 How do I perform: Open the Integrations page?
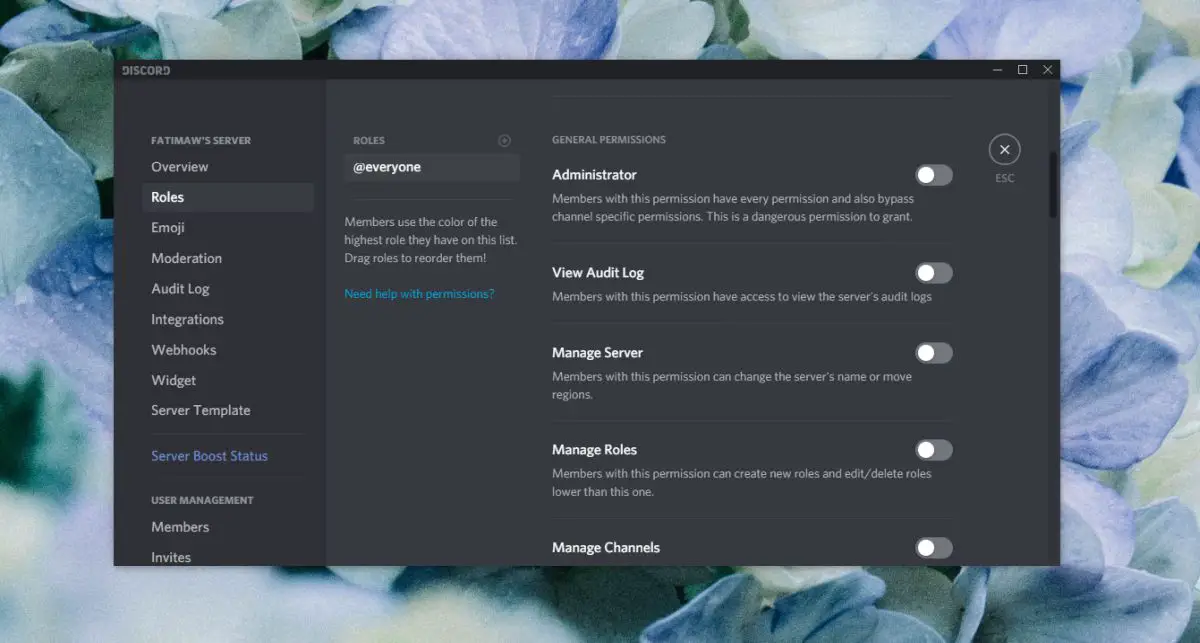[x=228, y=319]
